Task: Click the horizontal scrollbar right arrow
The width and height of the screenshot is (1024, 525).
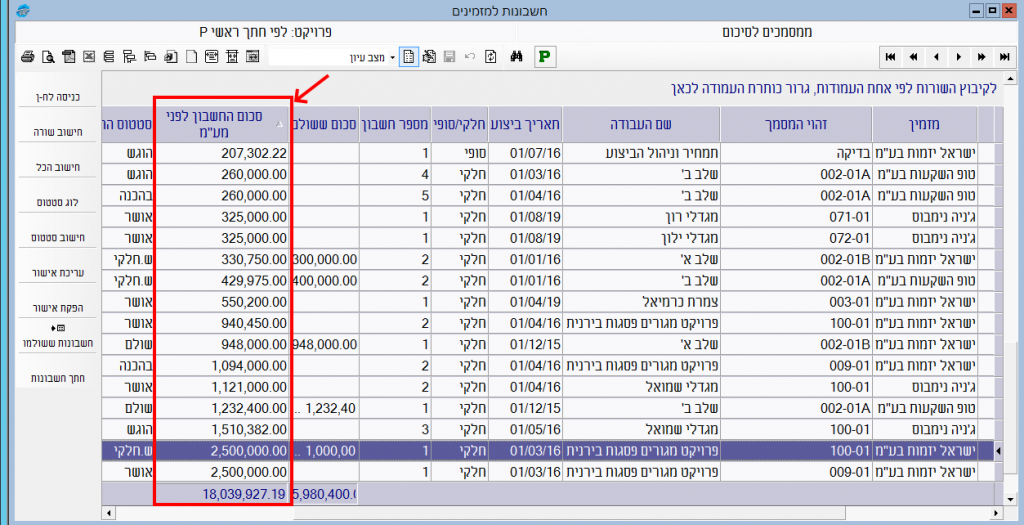Action: coord(997,513)
